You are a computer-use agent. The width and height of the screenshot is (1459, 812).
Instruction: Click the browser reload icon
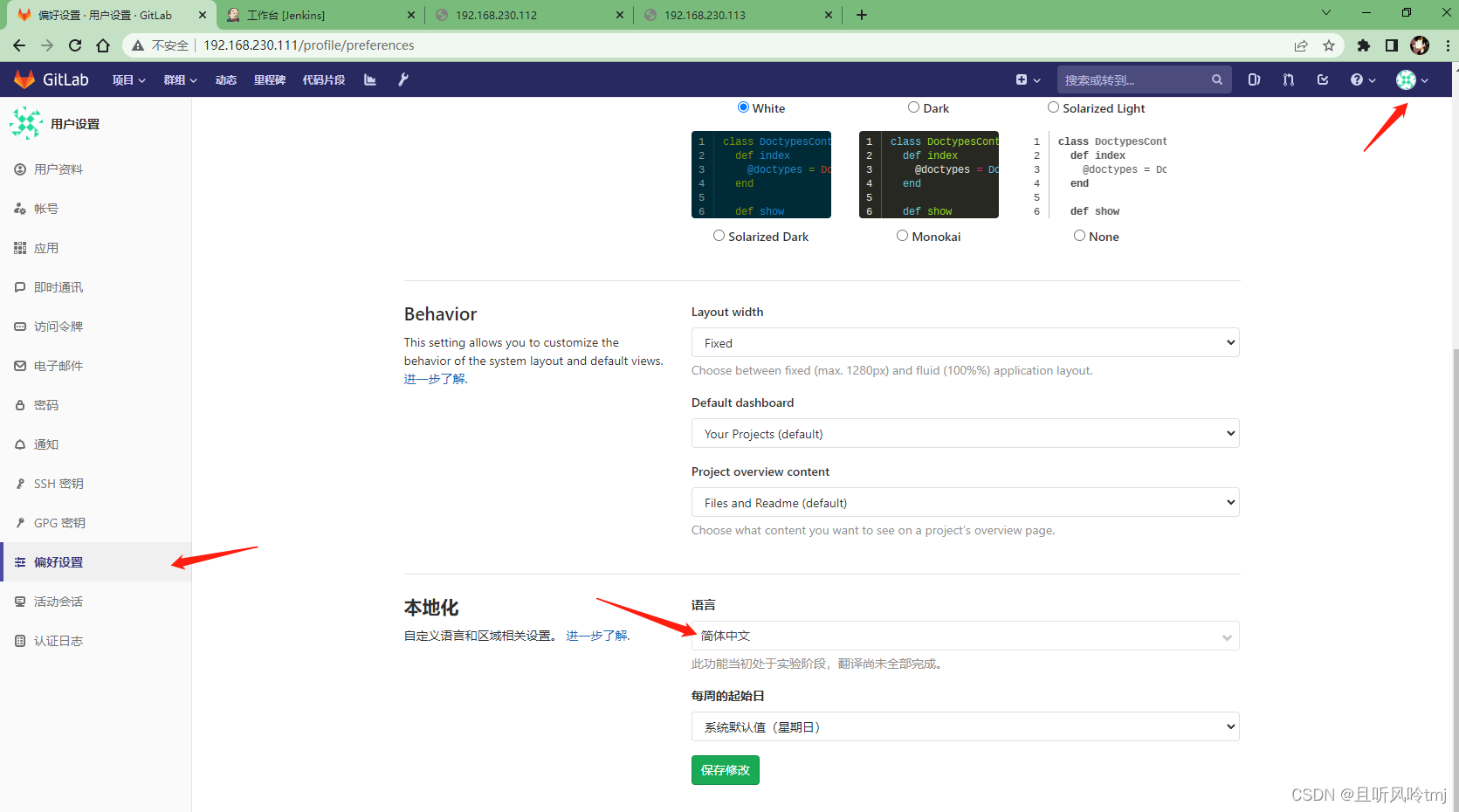pos(75,45)
